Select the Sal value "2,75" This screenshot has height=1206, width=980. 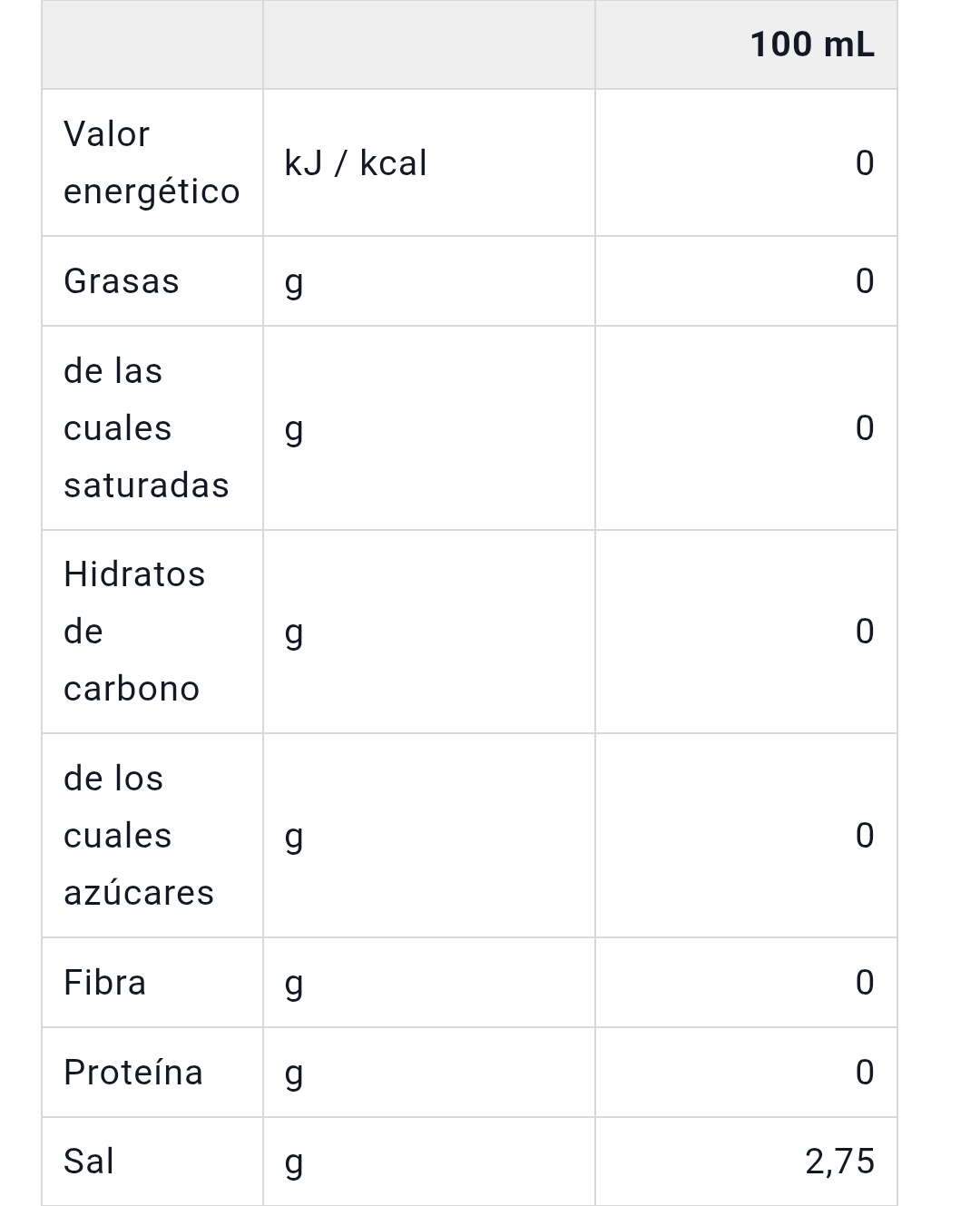(x=839, y=1162)
